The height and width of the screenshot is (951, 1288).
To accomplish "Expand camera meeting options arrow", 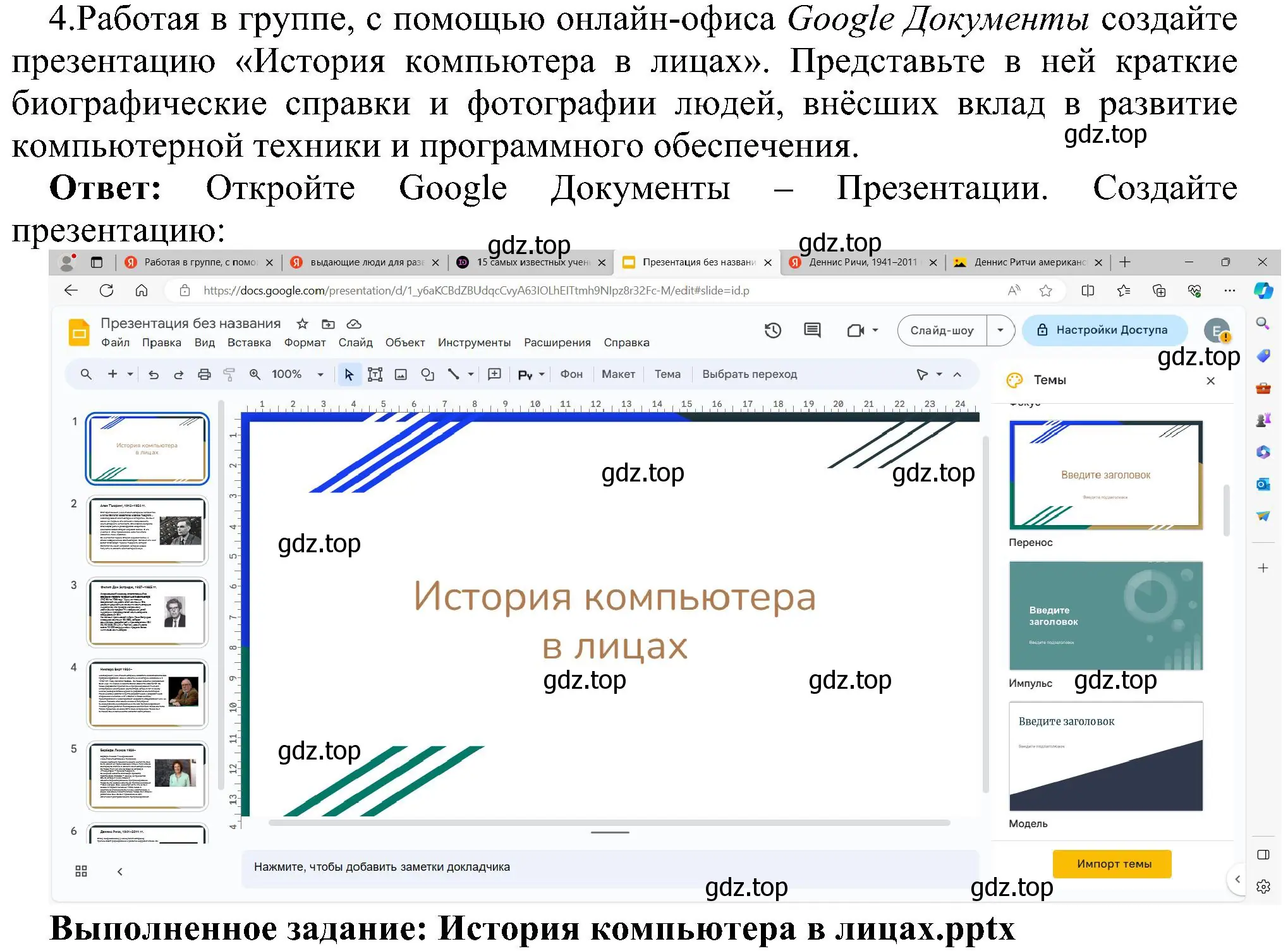I will point(875,330).
